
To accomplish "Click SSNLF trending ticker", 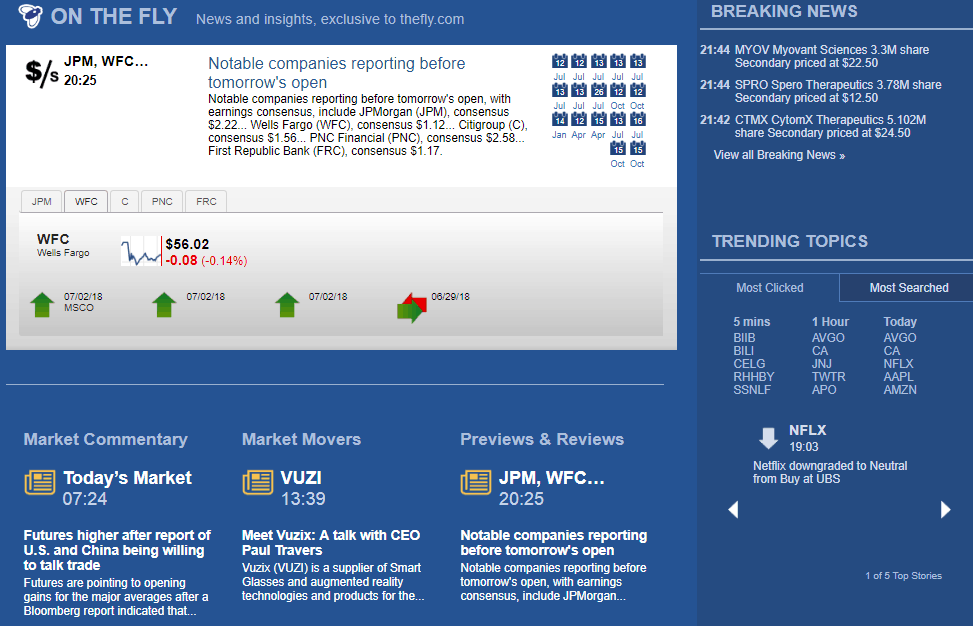I will 751,390.
